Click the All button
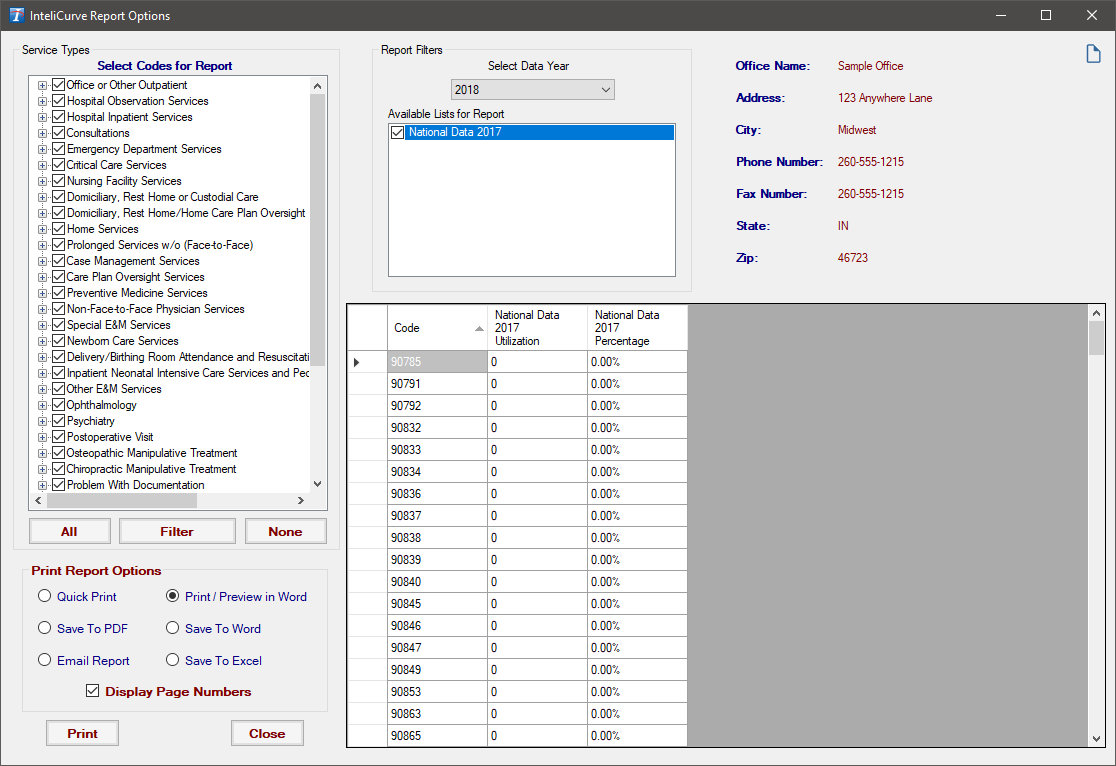 (70, 532)
